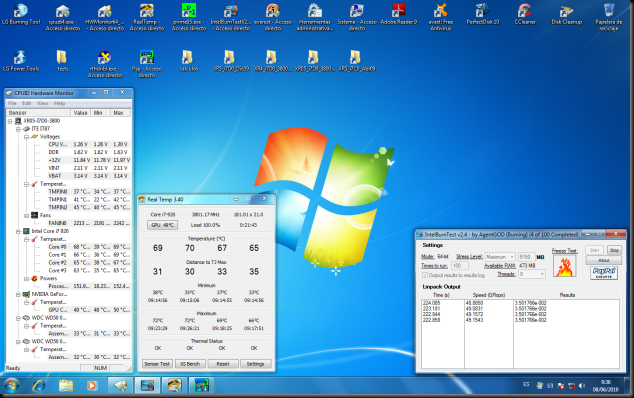Select the avast! Free Antivirus icon
The height and width of the screenshot is (398, 634).
tap(441, 18)
